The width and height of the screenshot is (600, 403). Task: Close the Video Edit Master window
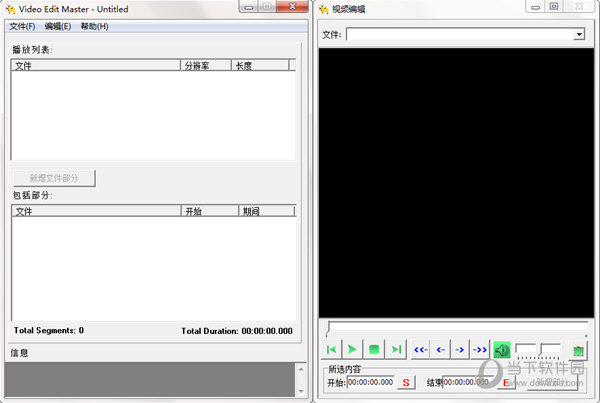[x=292, y=7]
